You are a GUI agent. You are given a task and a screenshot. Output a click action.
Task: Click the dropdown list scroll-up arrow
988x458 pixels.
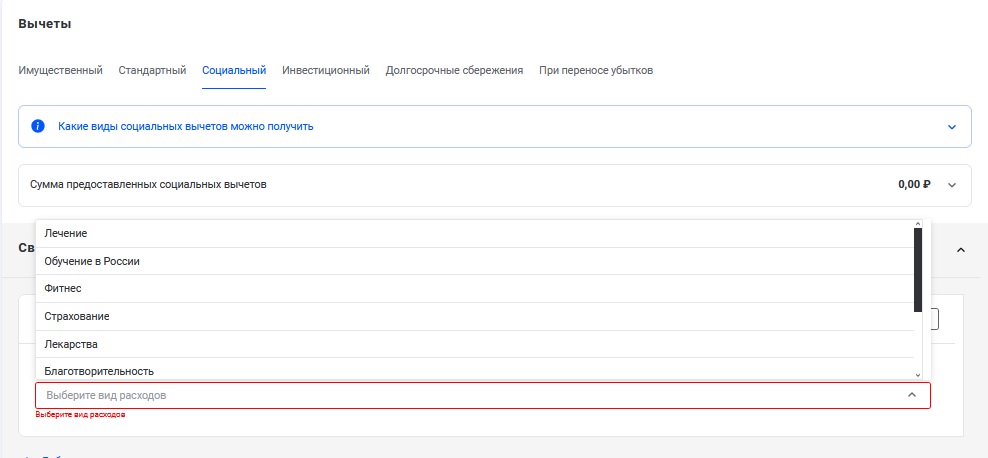[x=918, y=224]
